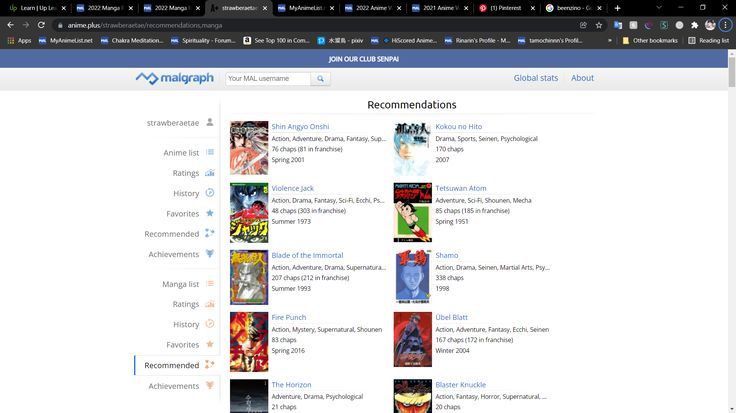Open the Chrome profile avatar
This screenshot has width=736, height=413.
(x=710, y=25)
